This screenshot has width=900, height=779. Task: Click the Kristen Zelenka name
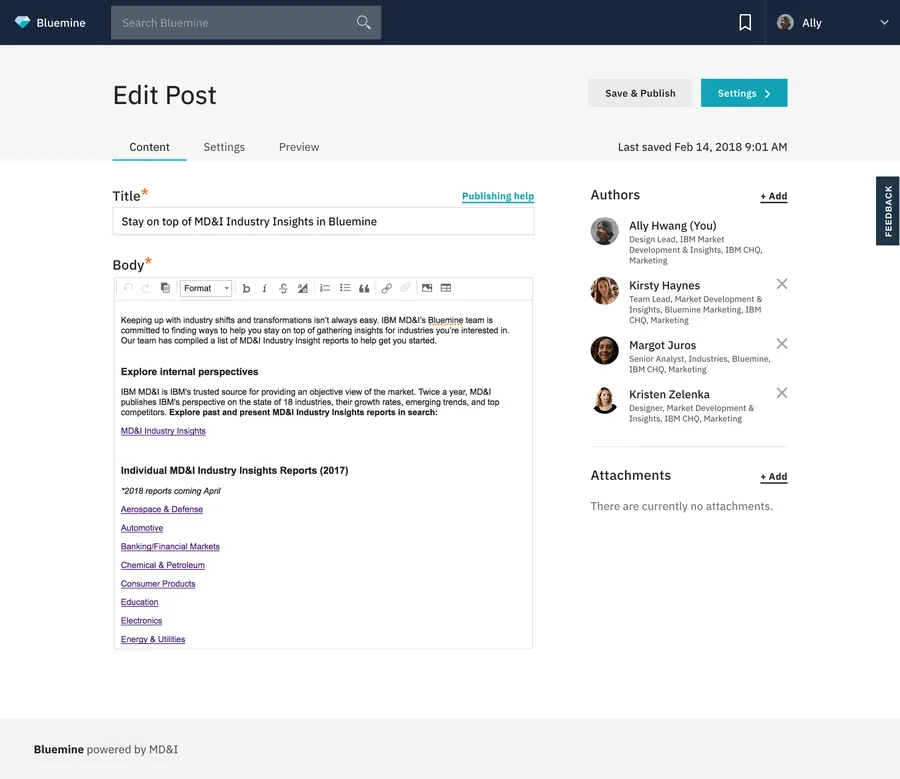(x=669, y=394)
